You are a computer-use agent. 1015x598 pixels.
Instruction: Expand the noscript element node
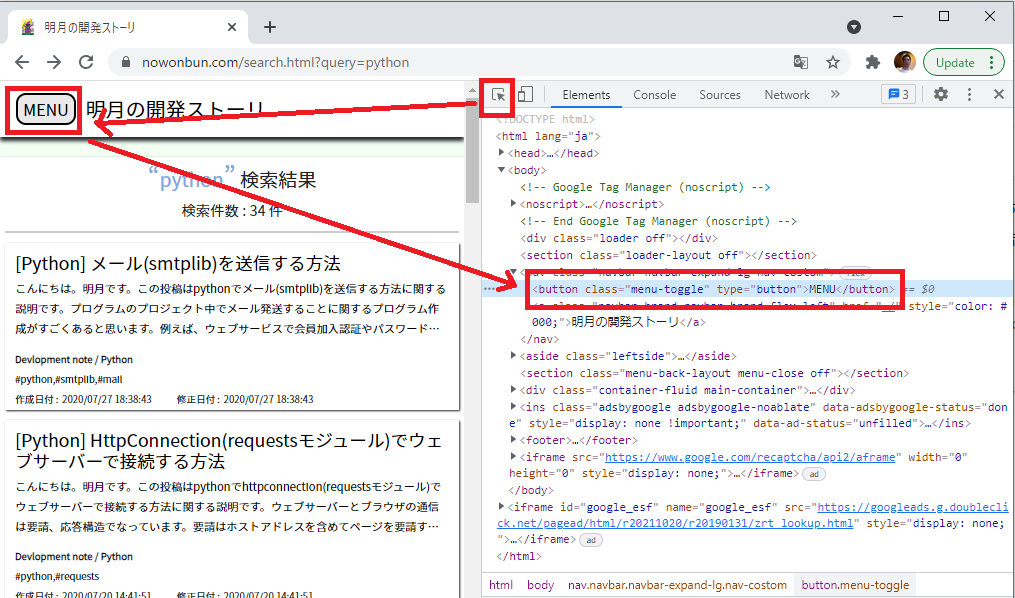point(514,204)
